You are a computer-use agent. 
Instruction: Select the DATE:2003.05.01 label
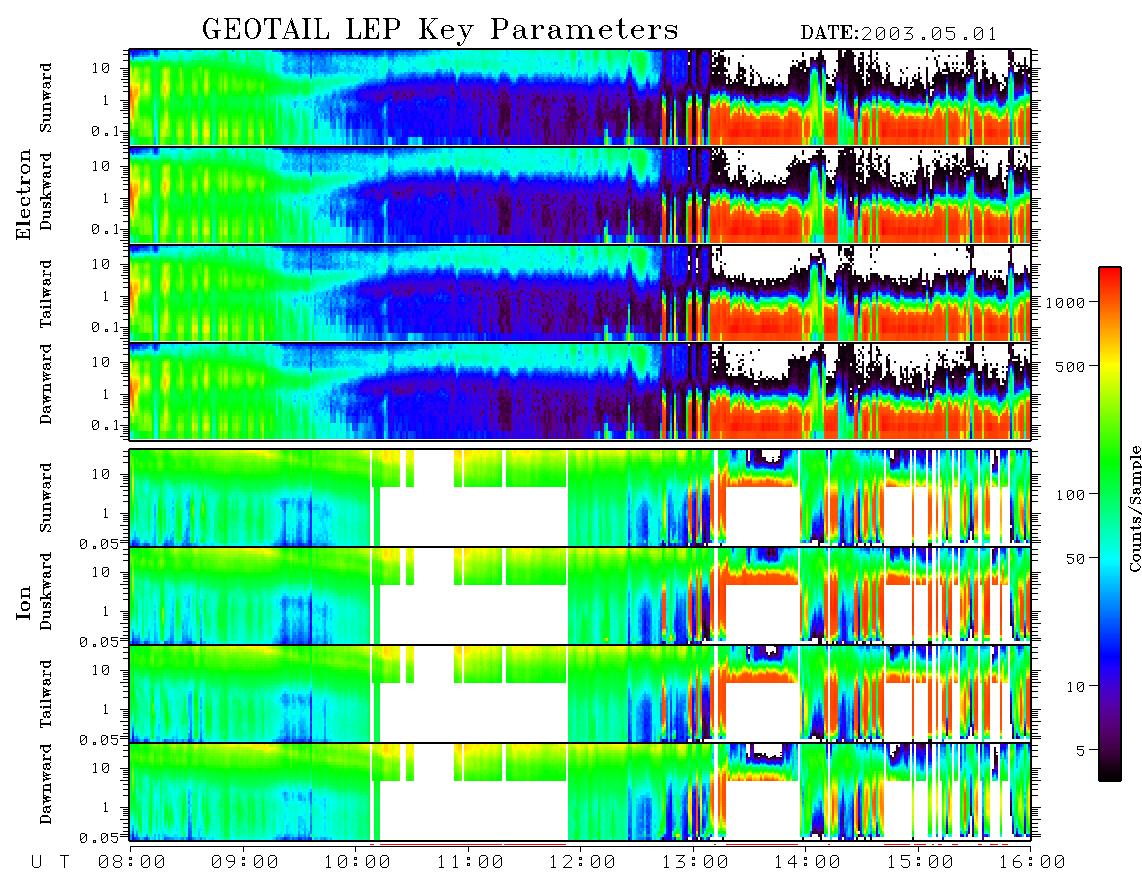pyautogui.click(x=898, y=34)
